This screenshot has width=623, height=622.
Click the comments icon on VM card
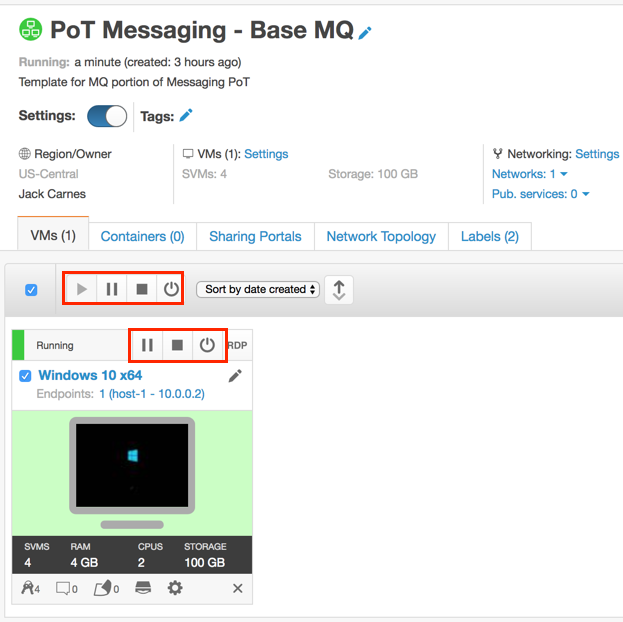click(x=67, y=588)
